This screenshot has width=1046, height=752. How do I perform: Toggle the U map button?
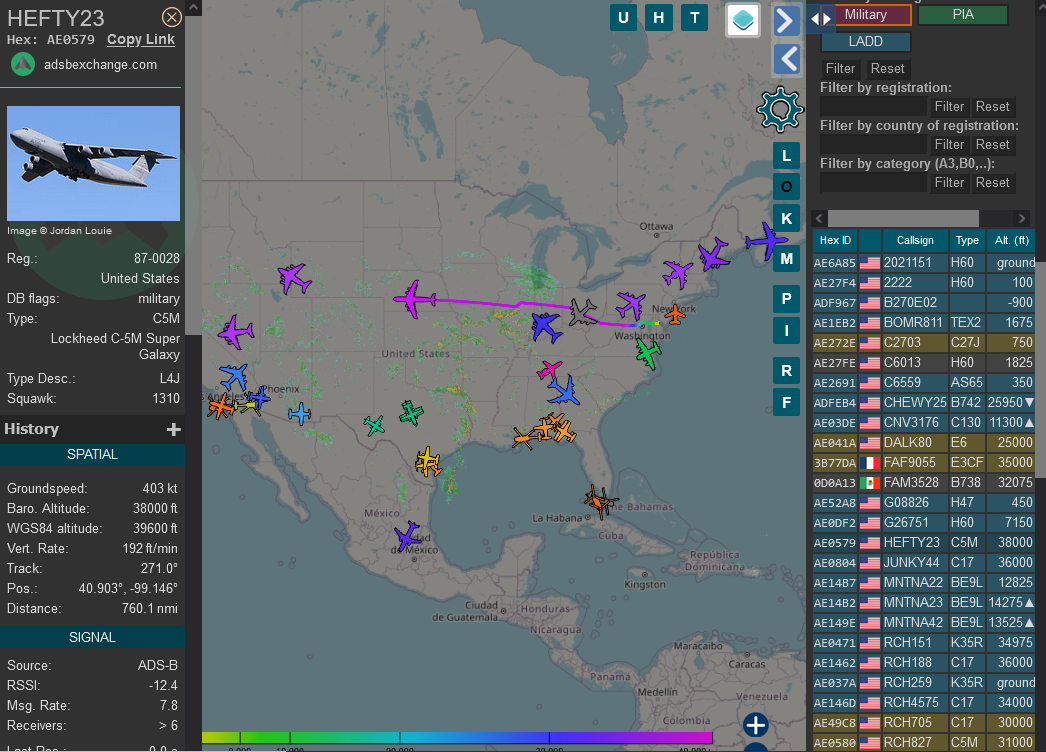coord(623,17)
